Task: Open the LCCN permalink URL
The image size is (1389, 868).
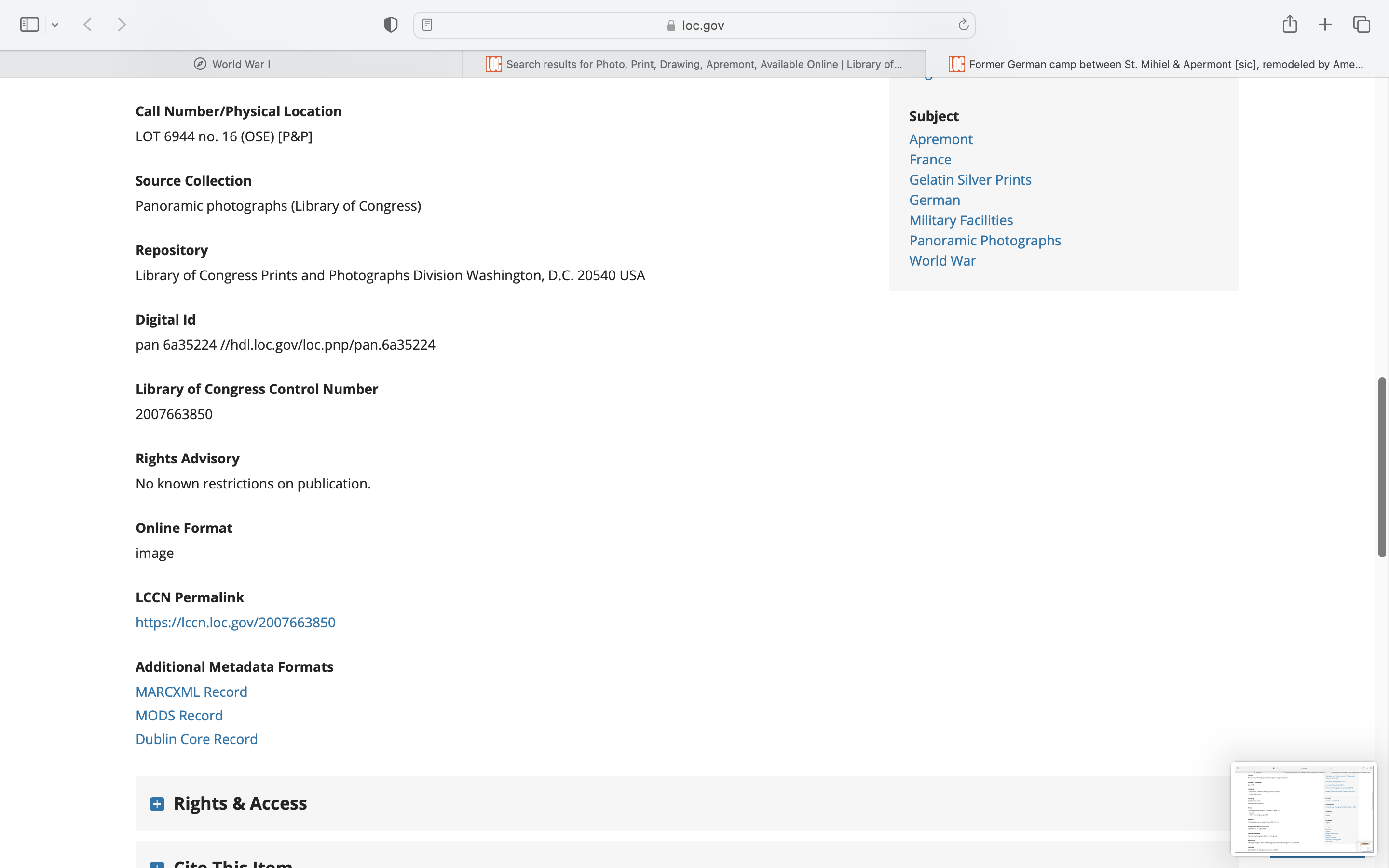Action: 235,622
